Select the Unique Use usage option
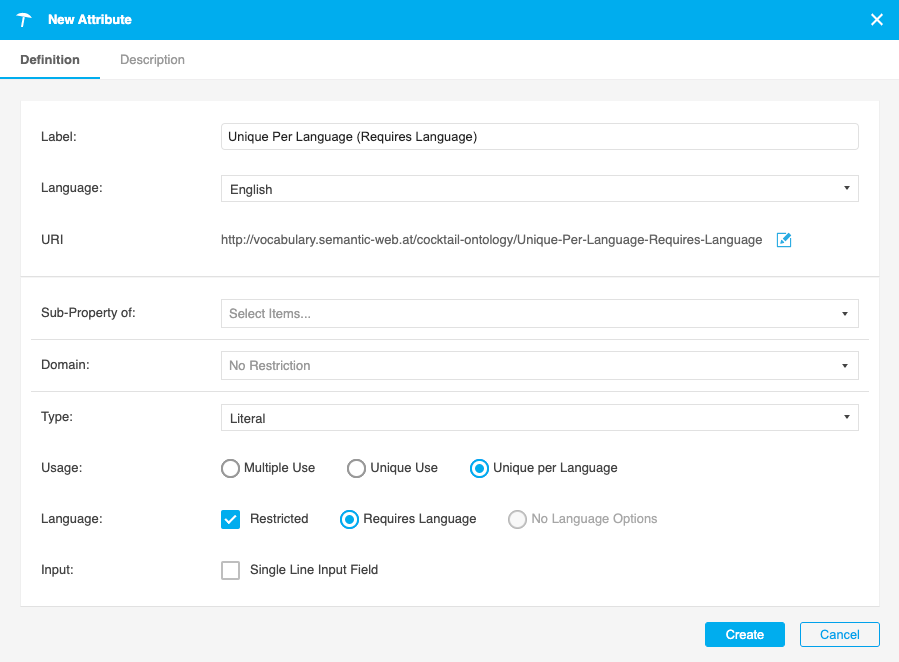This screenshot has height=662, width=899. pos(356,468)
